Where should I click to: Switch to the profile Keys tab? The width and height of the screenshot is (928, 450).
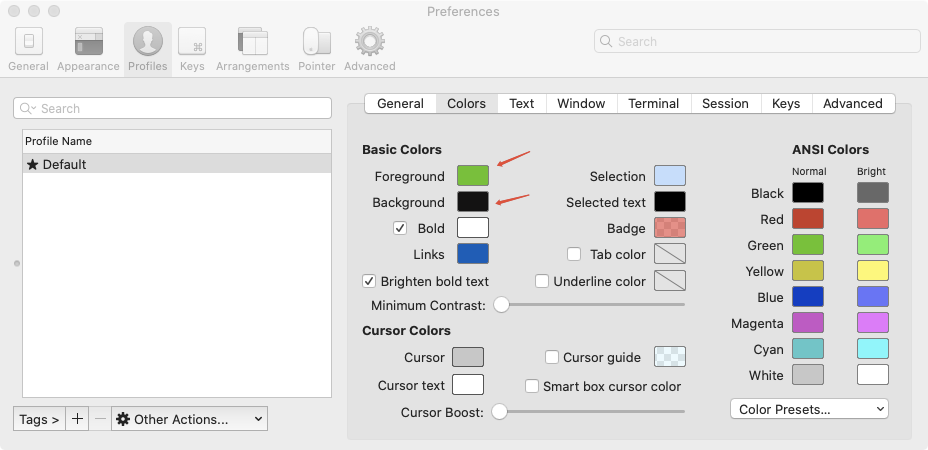click(x=786, y=104)
